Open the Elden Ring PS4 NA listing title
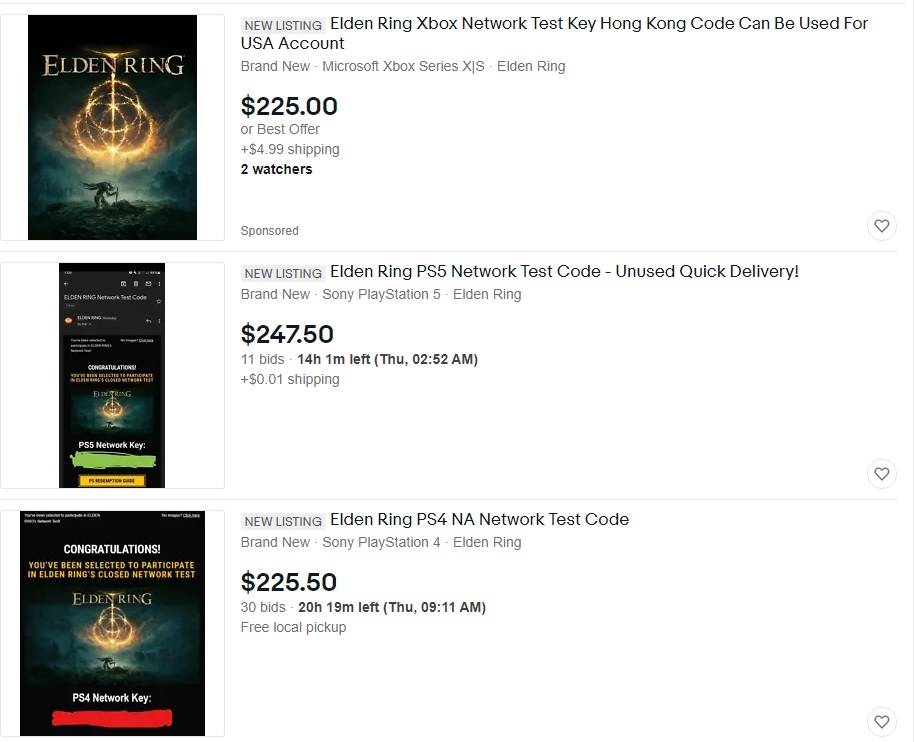 [x=479, y=519]
